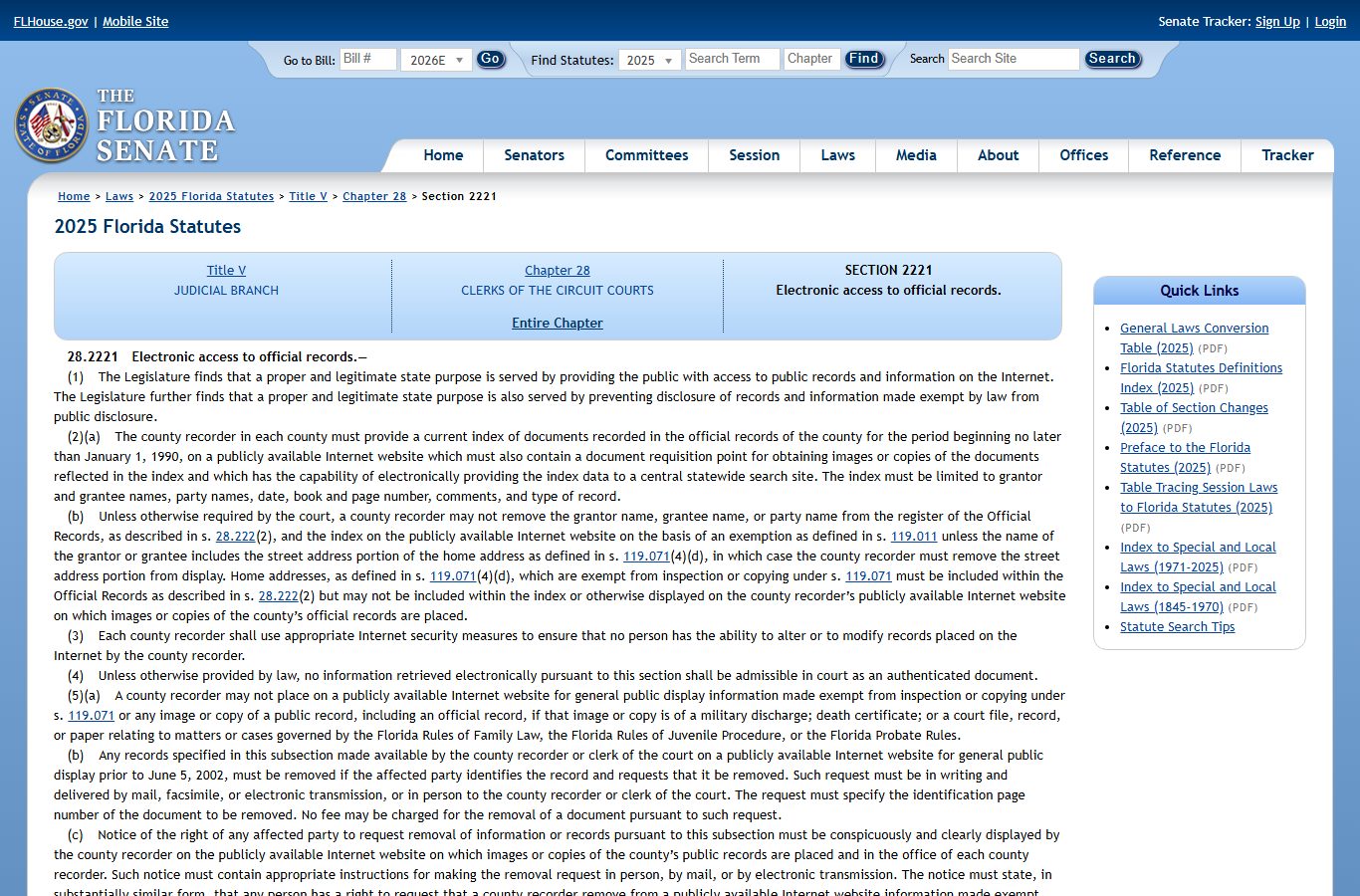The height and width of the screenshot is (896, 1360).
Task: Focus the Search Site field
Action: pyautogui.click(x=1014, y=59)
